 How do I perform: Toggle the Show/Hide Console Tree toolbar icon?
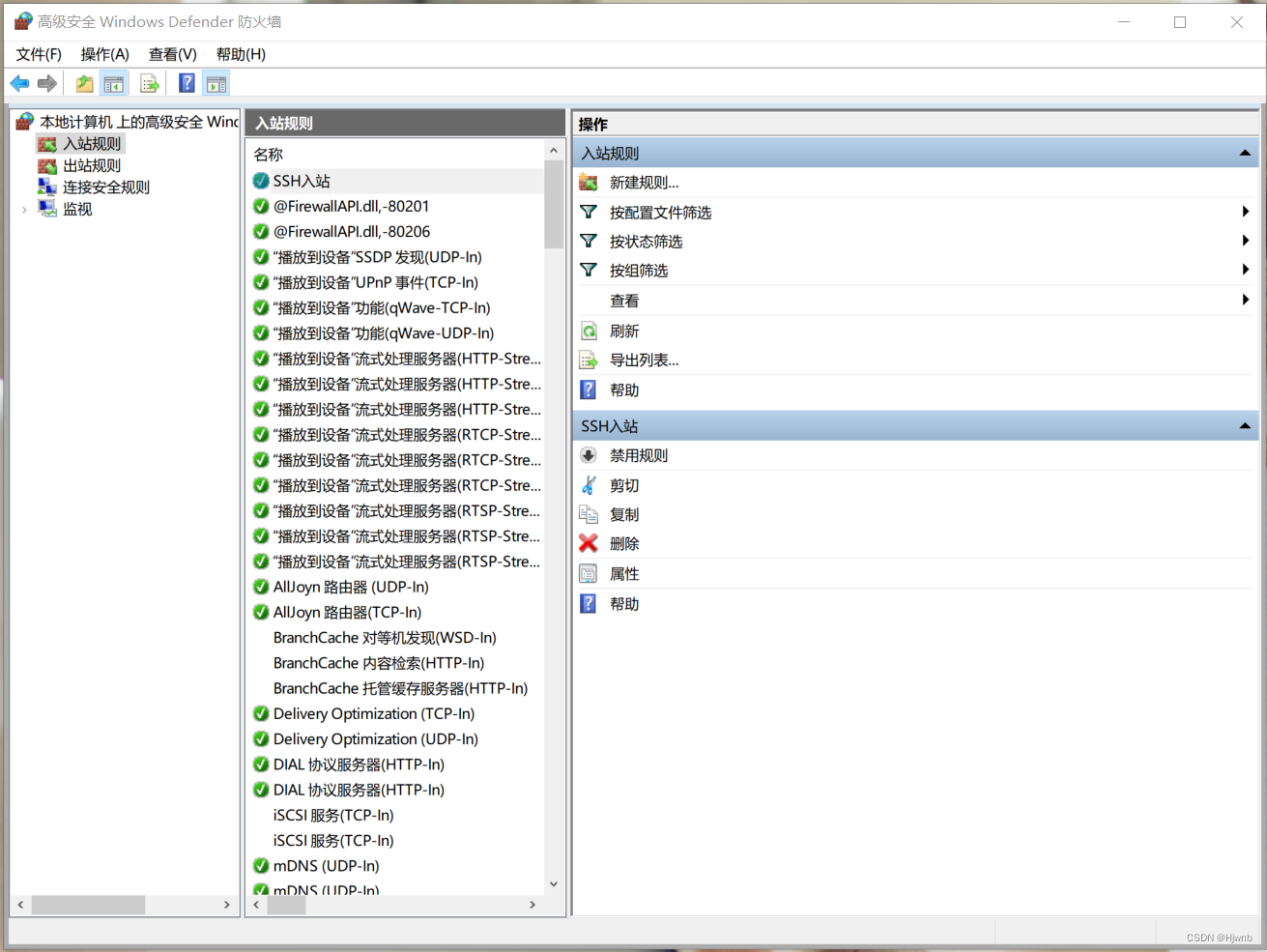pyautogui.click(x=114, y=84)
